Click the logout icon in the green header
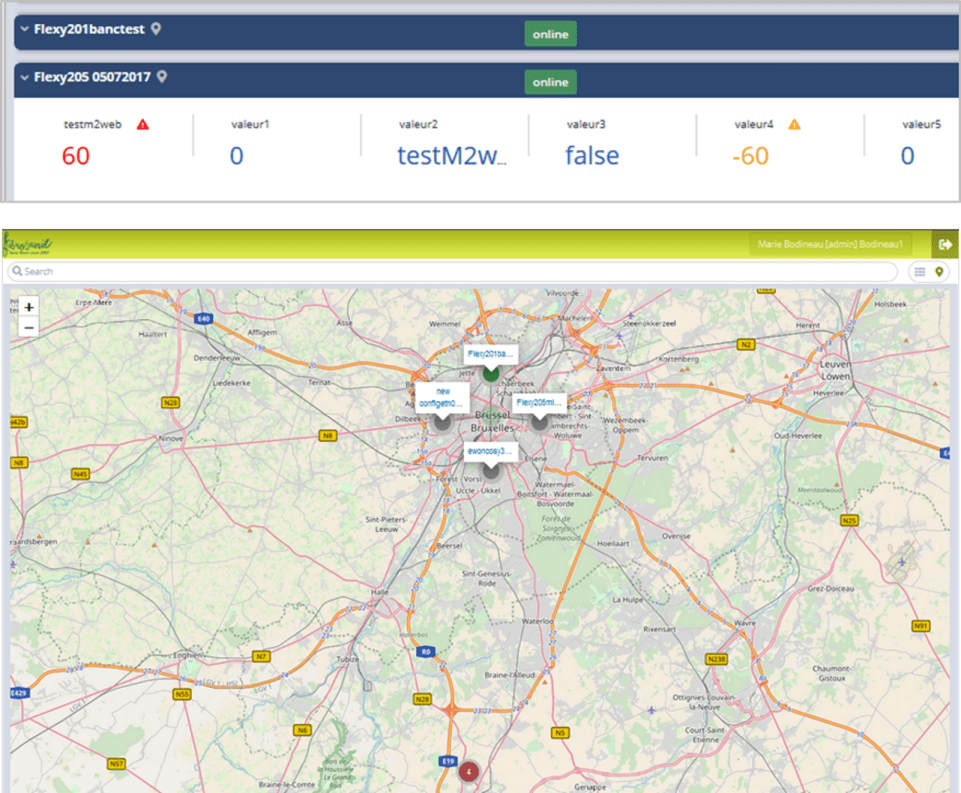Viewport: 961px width, 793px height. (x=944, y=245)
